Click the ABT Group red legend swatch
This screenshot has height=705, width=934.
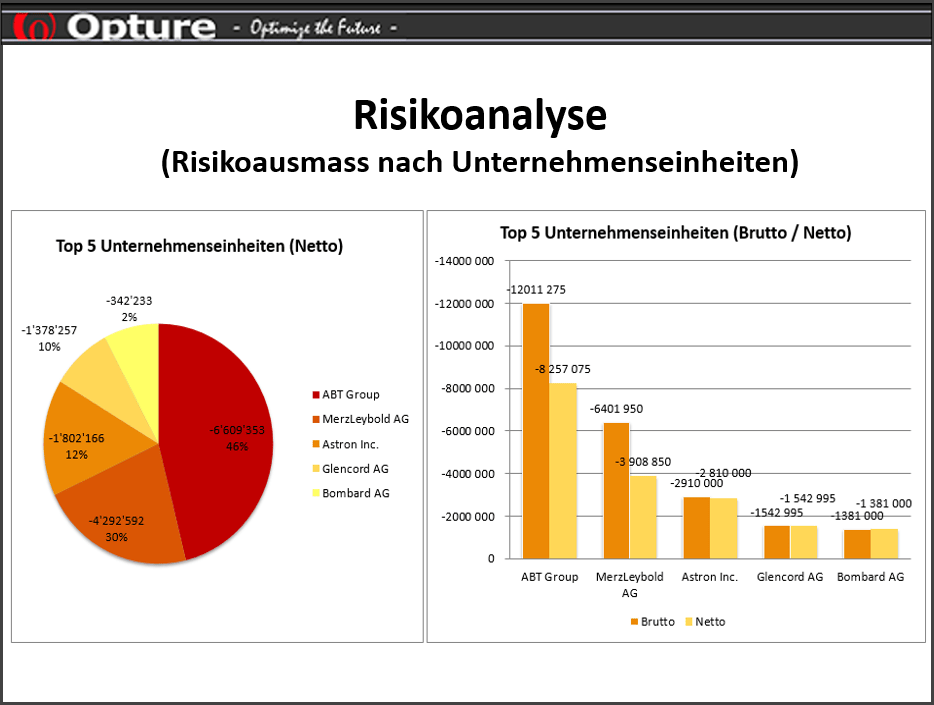(x=315, y=394)
